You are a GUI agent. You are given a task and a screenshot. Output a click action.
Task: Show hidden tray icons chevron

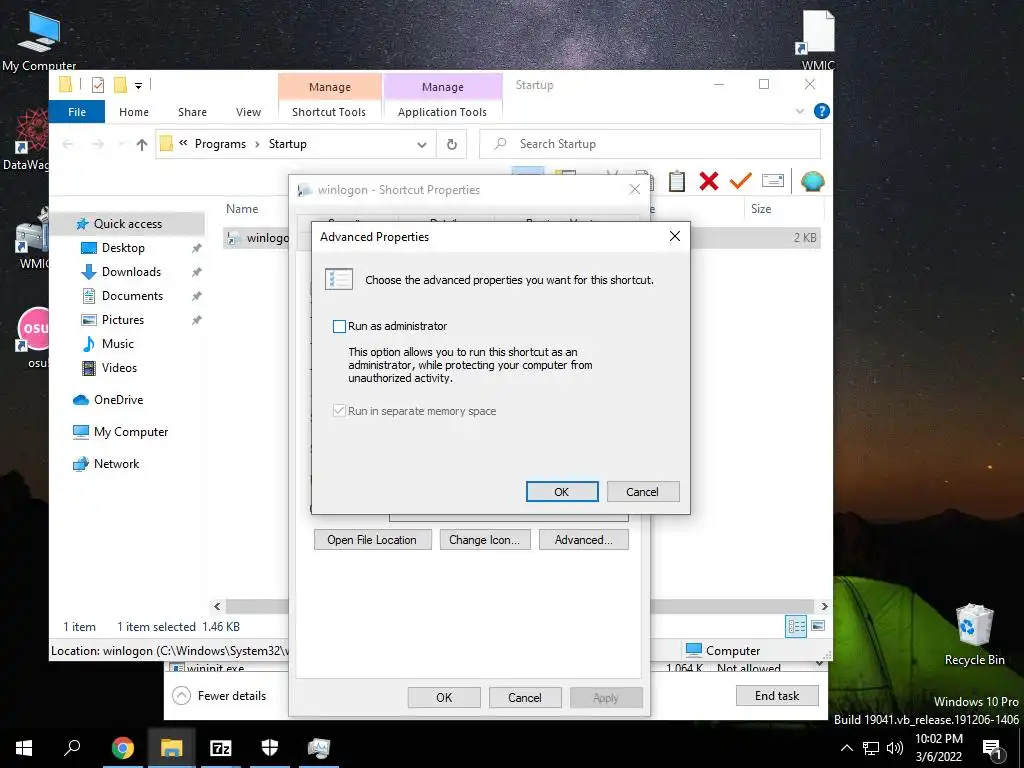pos(846,748)
